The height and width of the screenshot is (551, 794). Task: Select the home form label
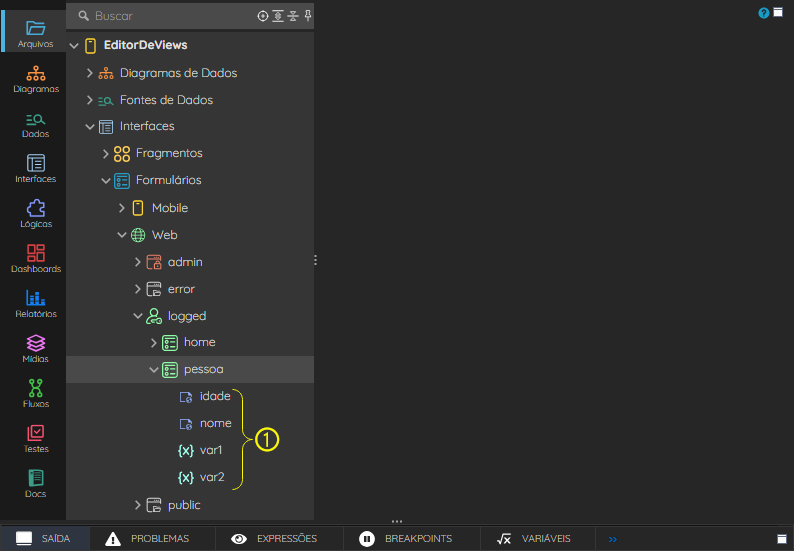200,342
